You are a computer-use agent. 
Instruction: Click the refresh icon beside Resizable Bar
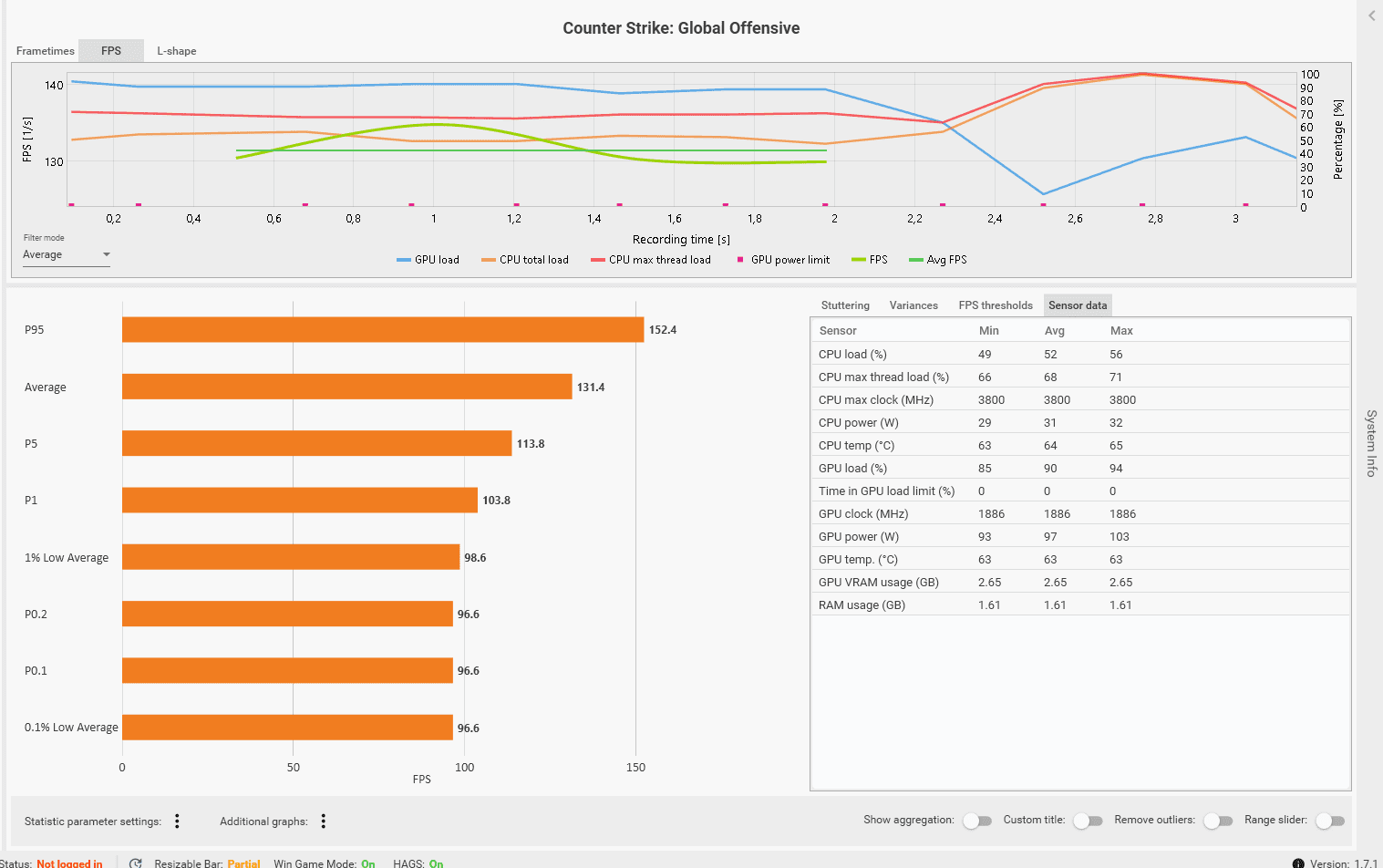[x=135, y=863]
